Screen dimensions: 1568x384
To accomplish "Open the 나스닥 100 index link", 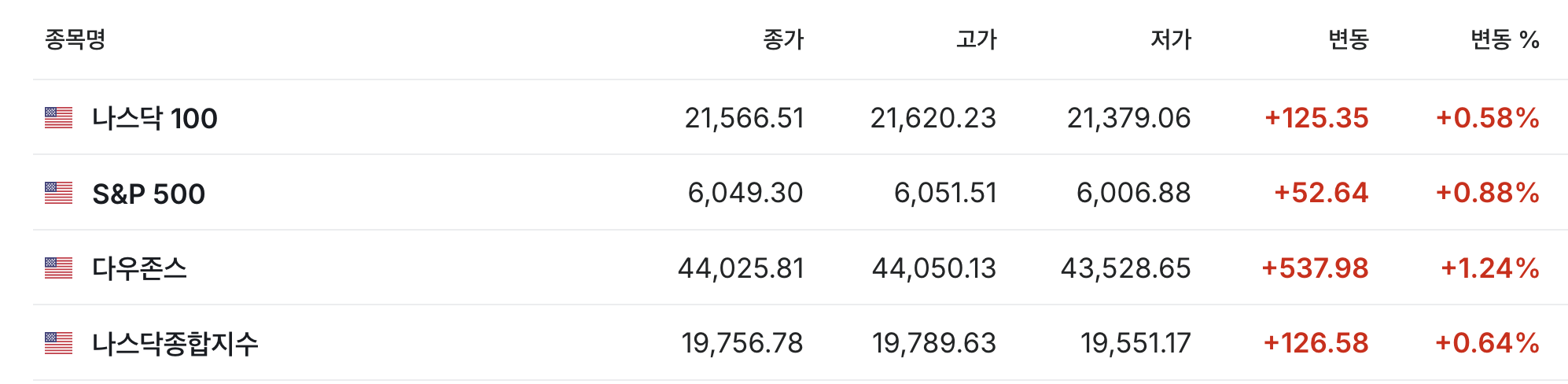I will (x=155, y=118).
